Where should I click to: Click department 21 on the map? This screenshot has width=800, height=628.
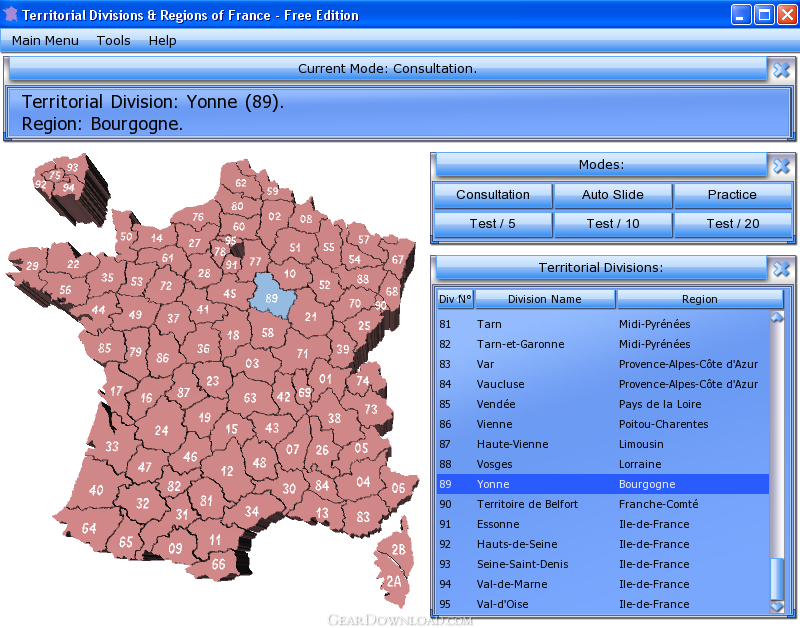point(311,317)
